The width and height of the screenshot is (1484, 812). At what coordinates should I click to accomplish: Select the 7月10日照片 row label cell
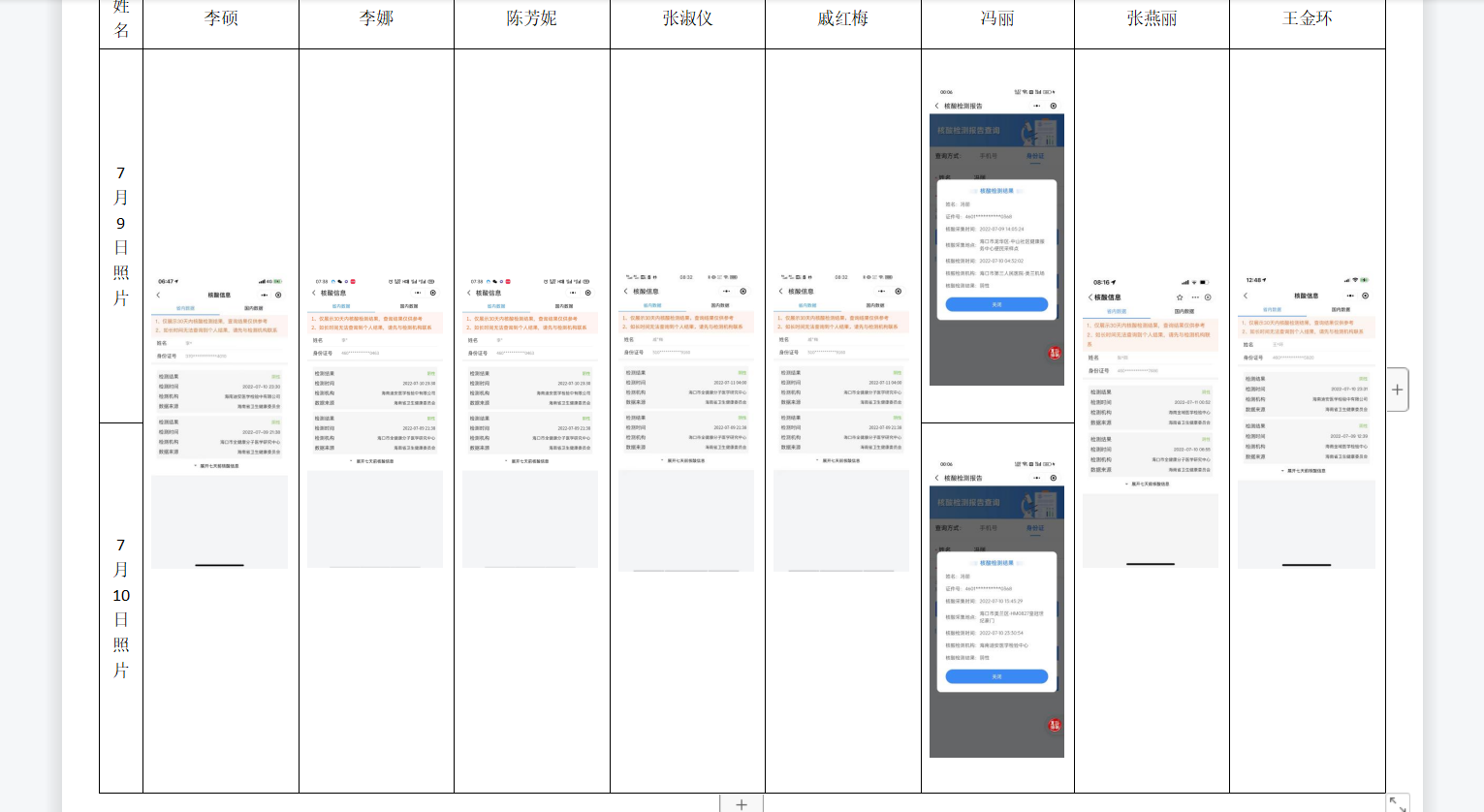(x=121, y=608)
